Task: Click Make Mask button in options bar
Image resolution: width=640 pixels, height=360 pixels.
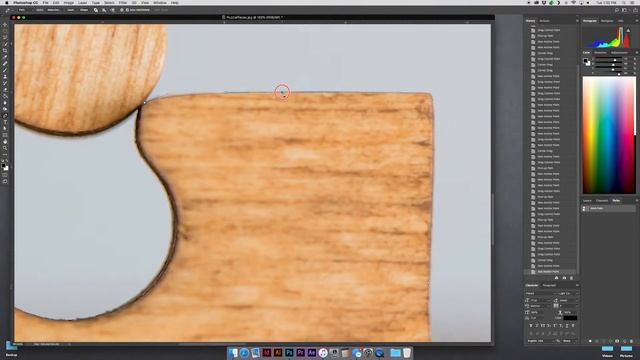Action: 71,10
